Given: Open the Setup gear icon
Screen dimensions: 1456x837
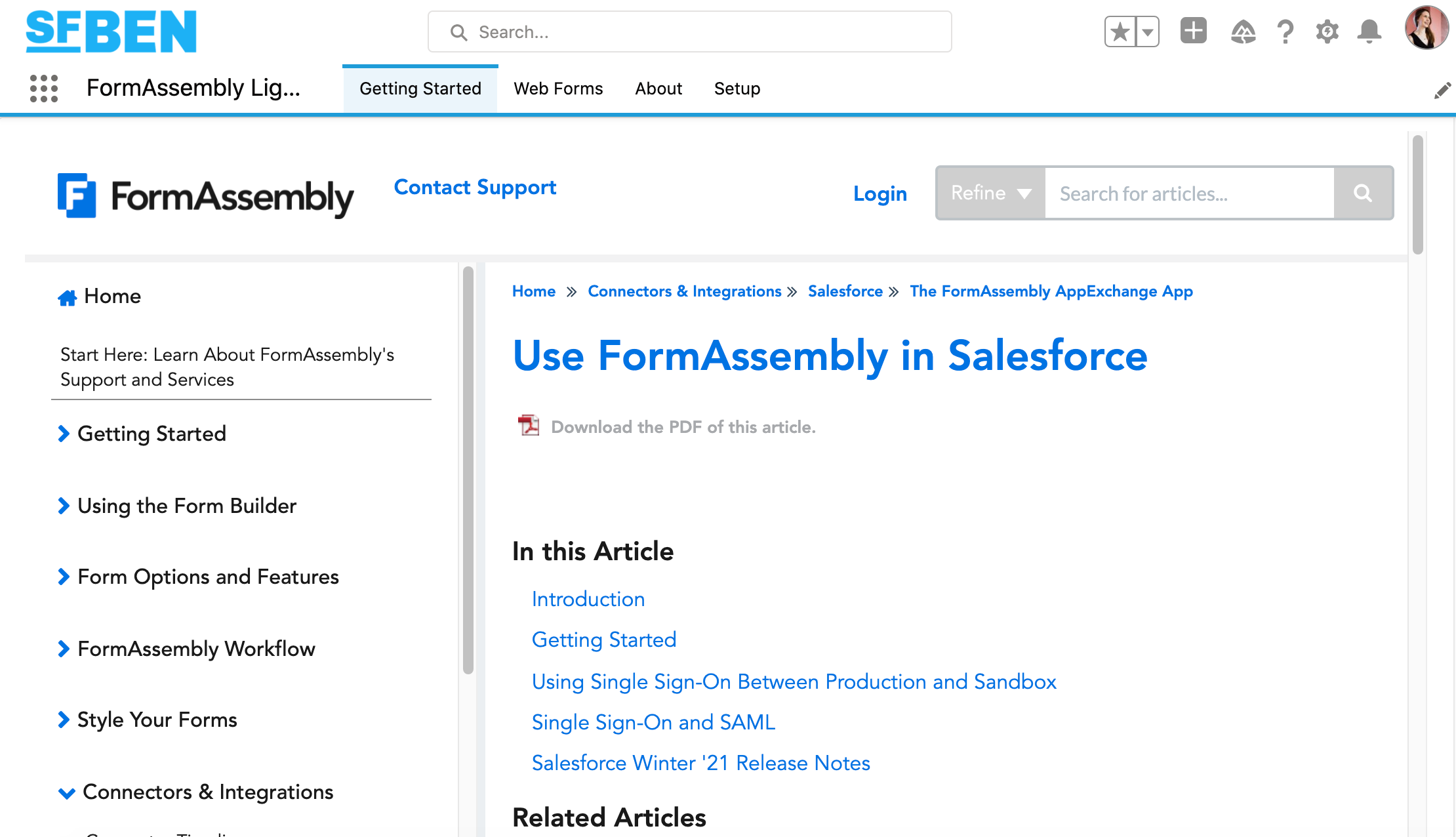Looking at the screenshot, I should tap(1327, 31).
